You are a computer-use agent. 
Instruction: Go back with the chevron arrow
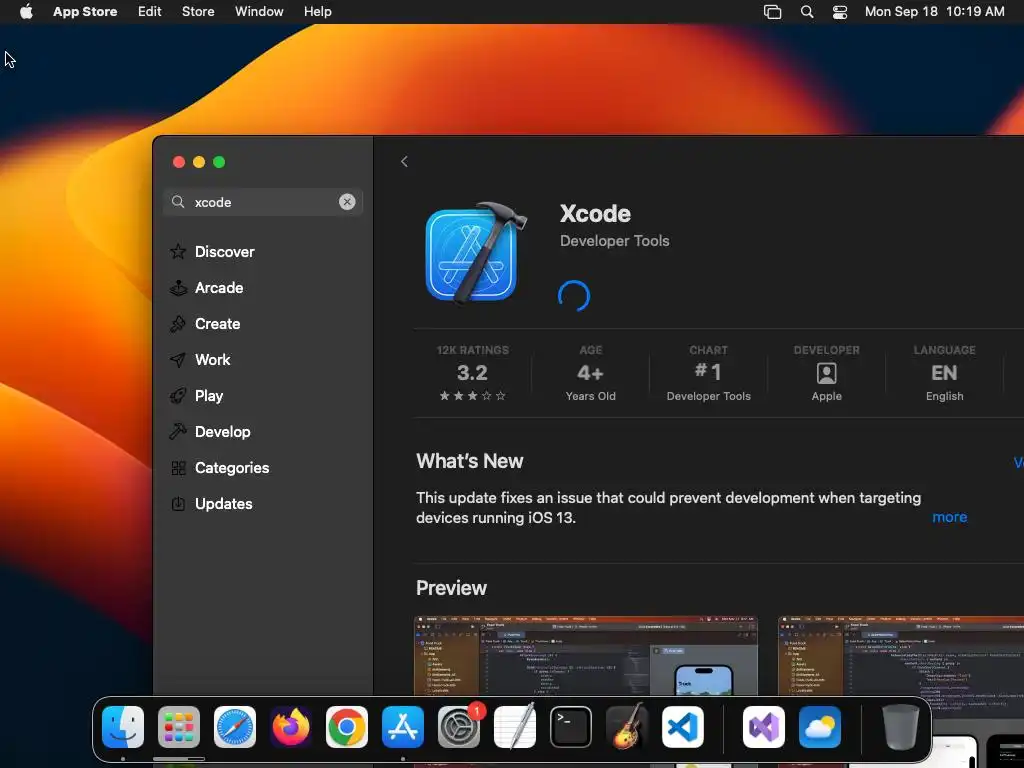click(x=404, y=161)
